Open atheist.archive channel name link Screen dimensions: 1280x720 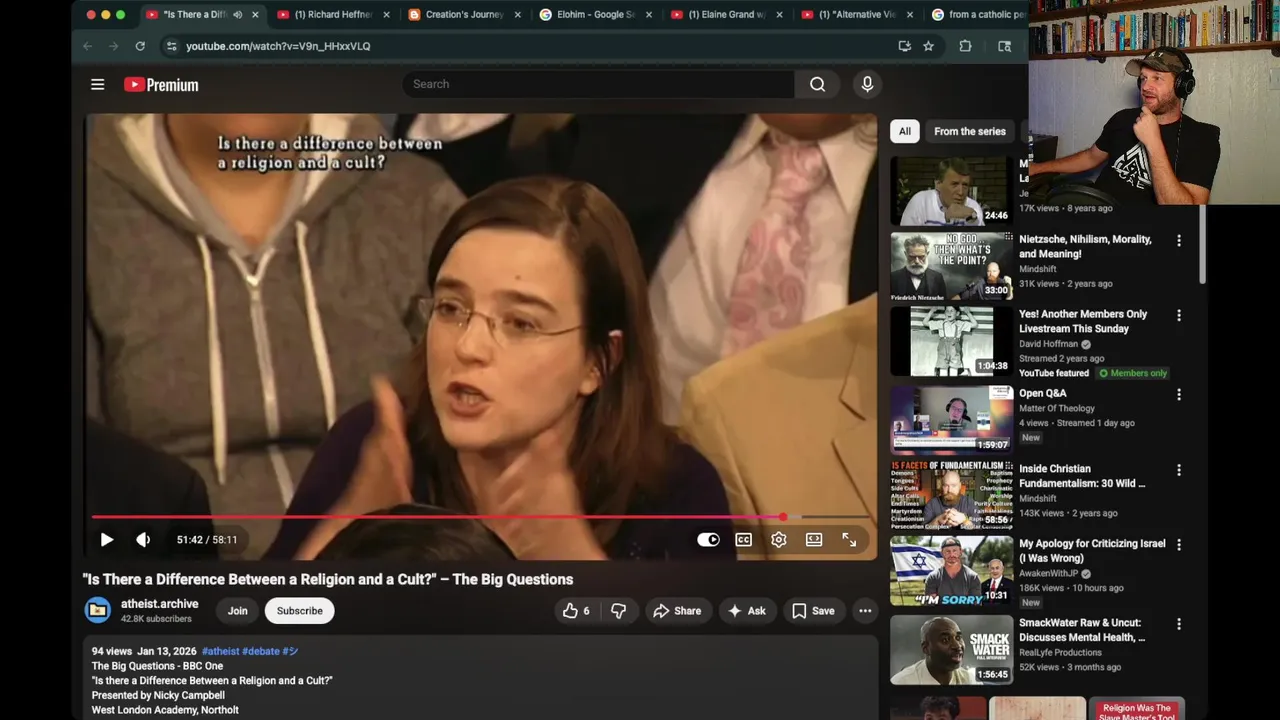[159, 604]
